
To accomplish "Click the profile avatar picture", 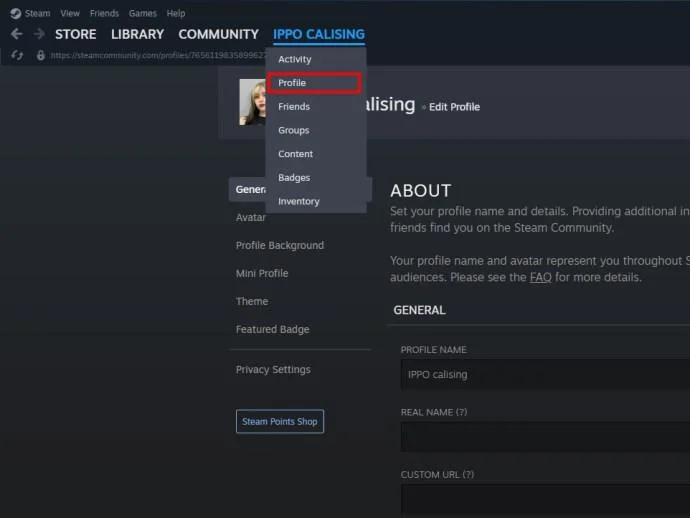I will click(x=253, y=102).
